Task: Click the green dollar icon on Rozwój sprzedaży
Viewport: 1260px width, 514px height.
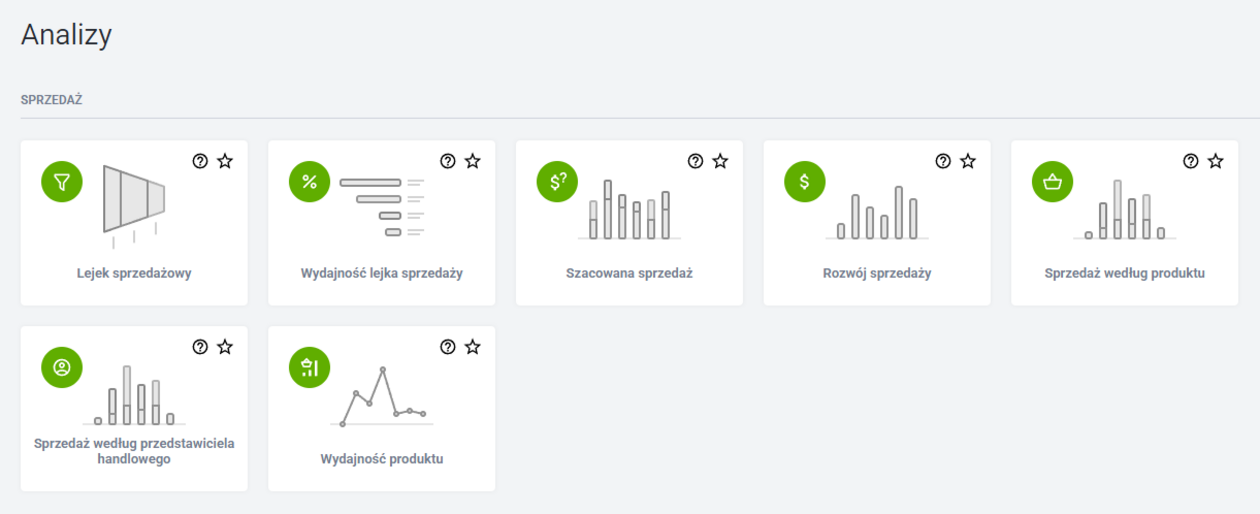Action: click(x=805, y=182)
